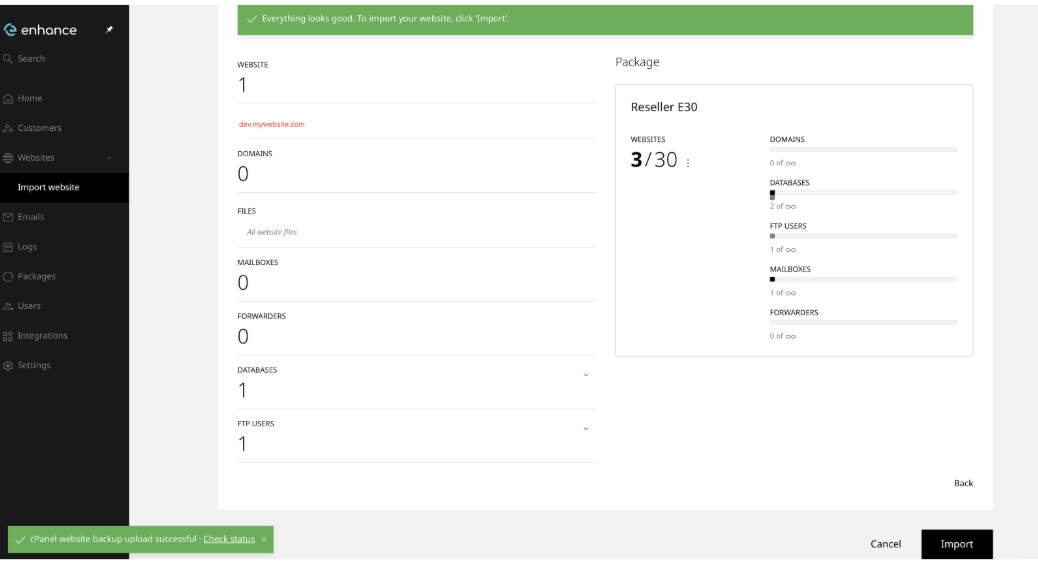Click the 3/30 websites count
The height and width of the screenshot is (570, 1038).
point(653,160)
